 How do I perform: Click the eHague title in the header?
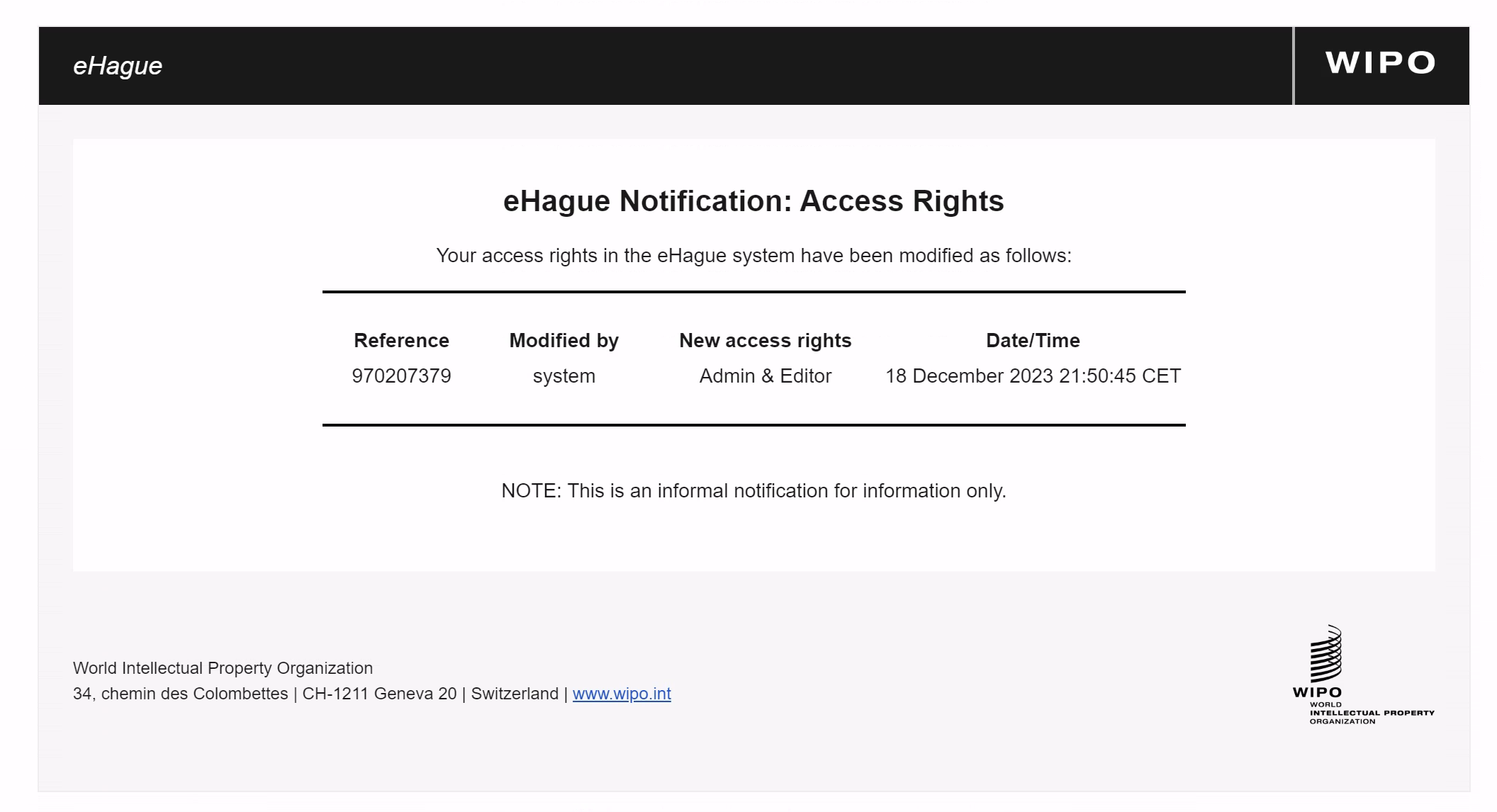pos(118,66)
